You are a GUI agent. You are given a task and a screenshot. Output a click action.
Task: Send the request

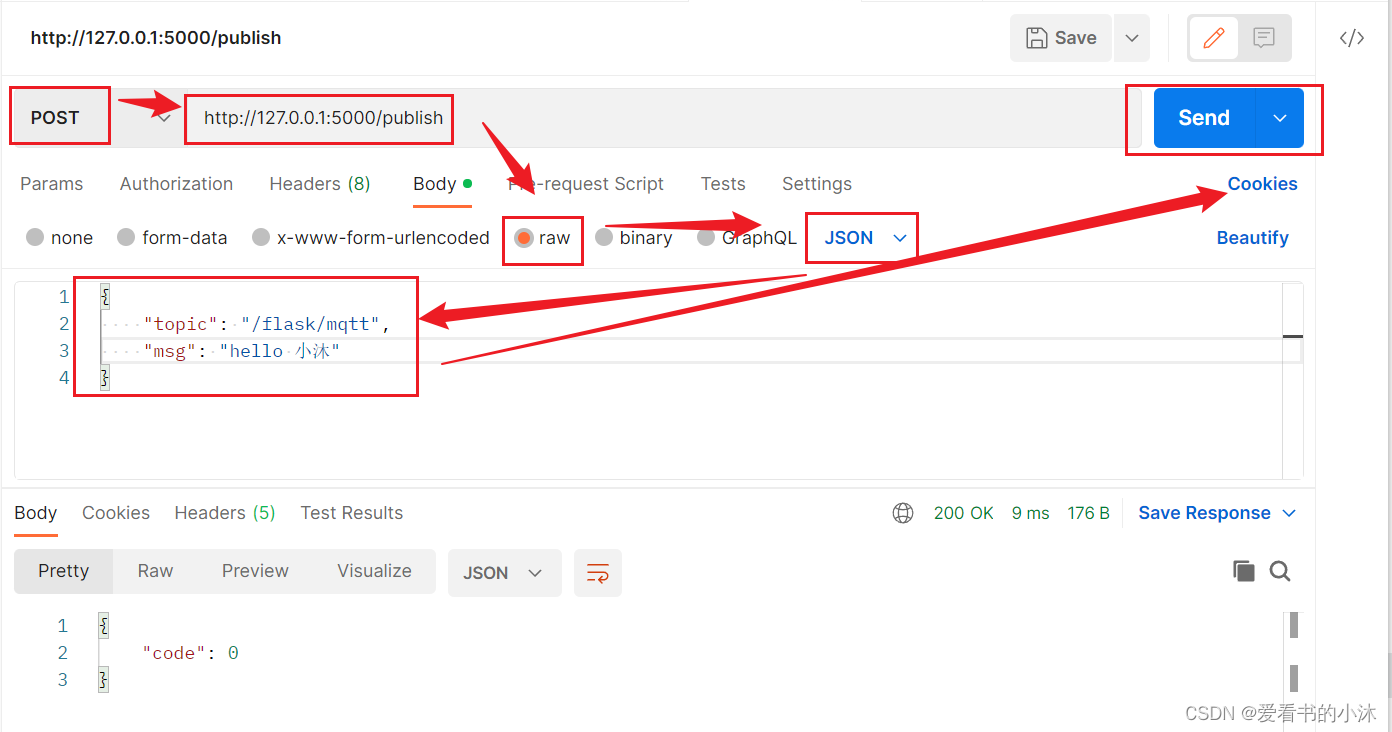pyautogui.click(x=1204, y=118)
